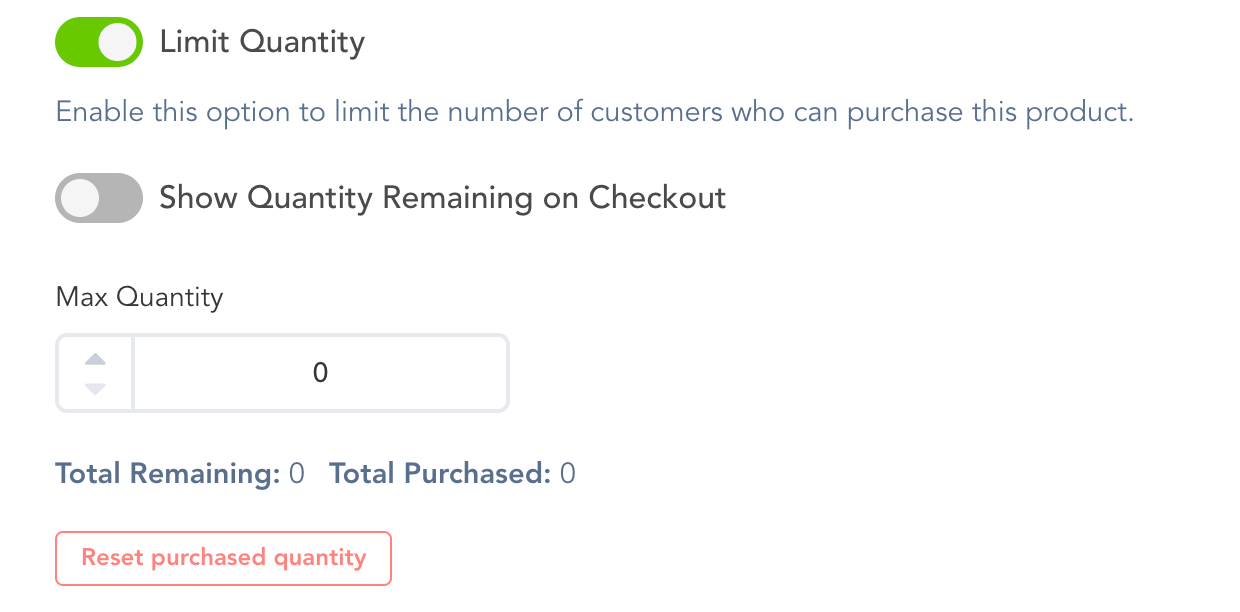Click the zero value beside Total Purchased

(568, 474)
